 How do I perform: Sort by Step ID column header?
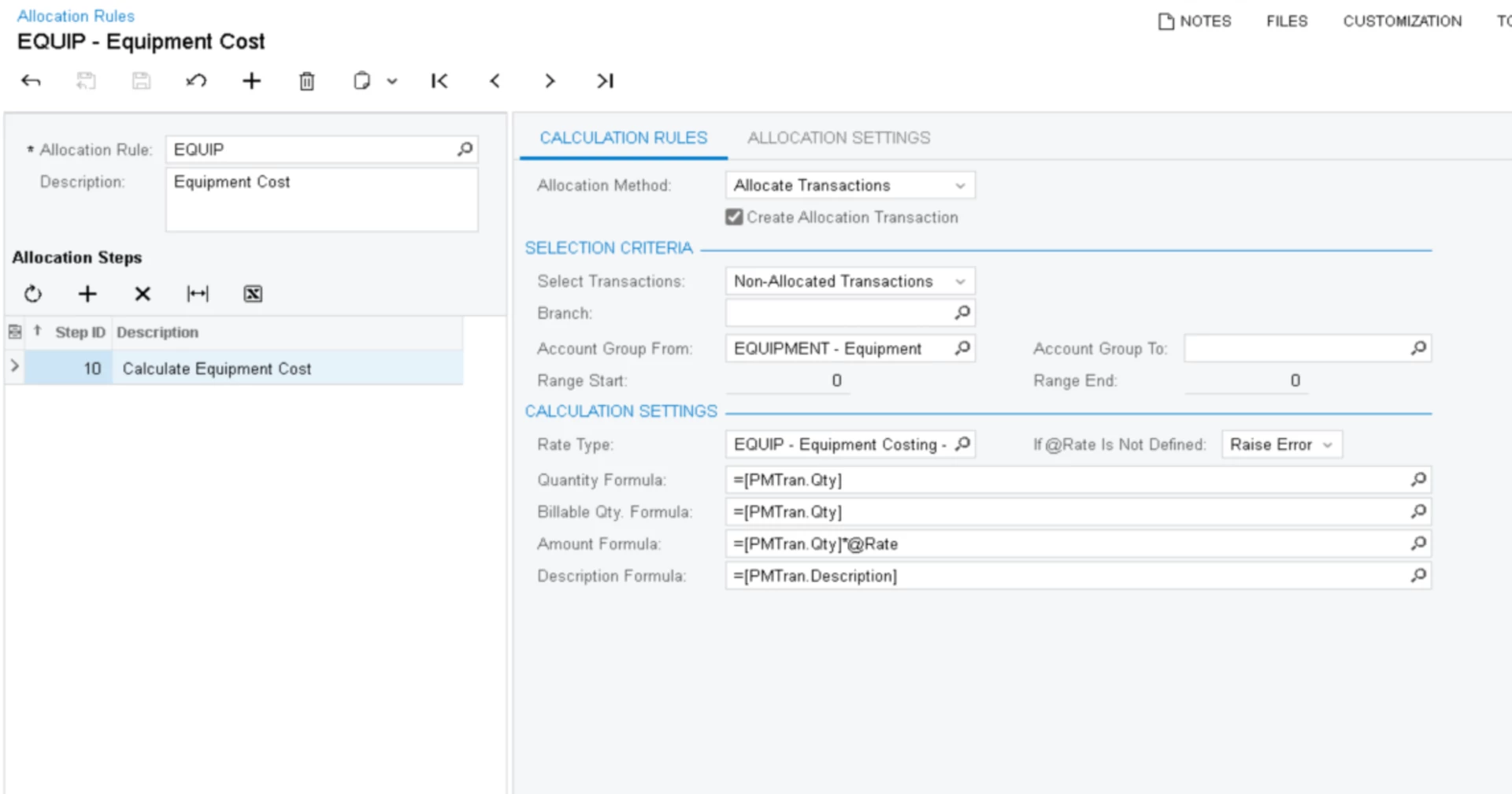click(x=80, y=332)
